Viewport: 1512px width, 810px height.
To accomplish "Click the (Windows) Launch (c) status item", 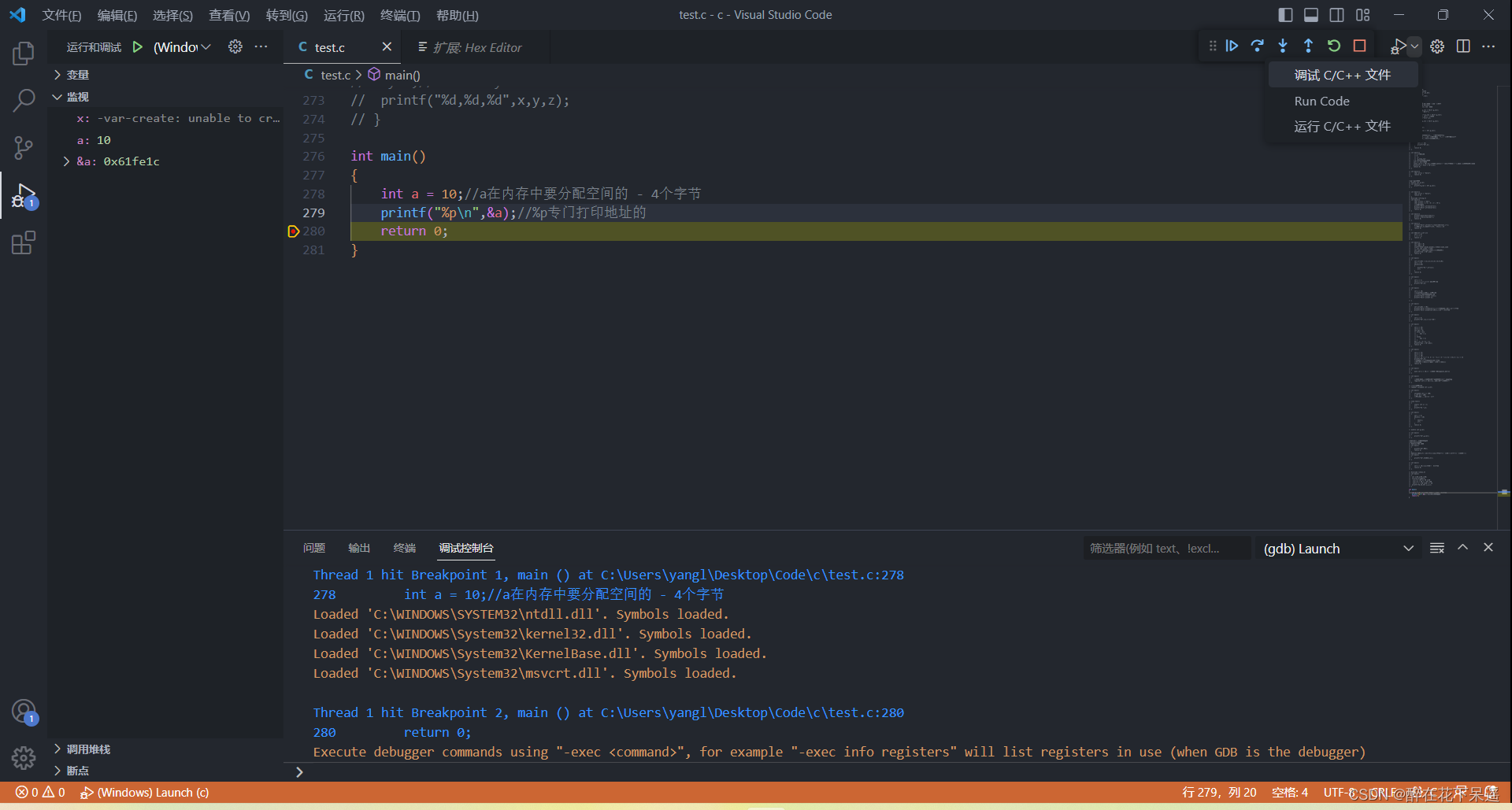I will tap(145, 793).
